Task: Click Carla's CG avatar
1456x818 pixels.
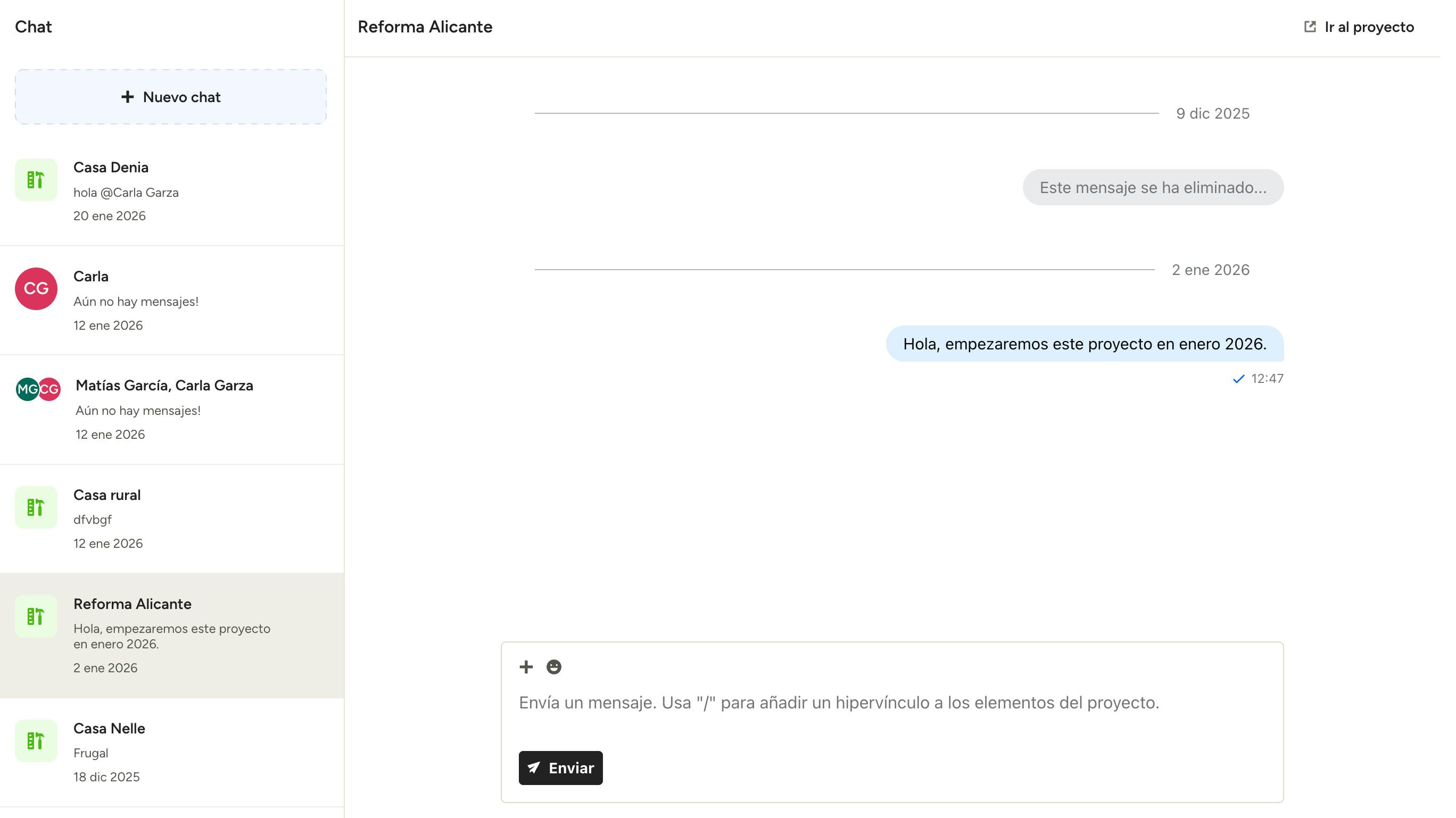Action: [36, 289]
